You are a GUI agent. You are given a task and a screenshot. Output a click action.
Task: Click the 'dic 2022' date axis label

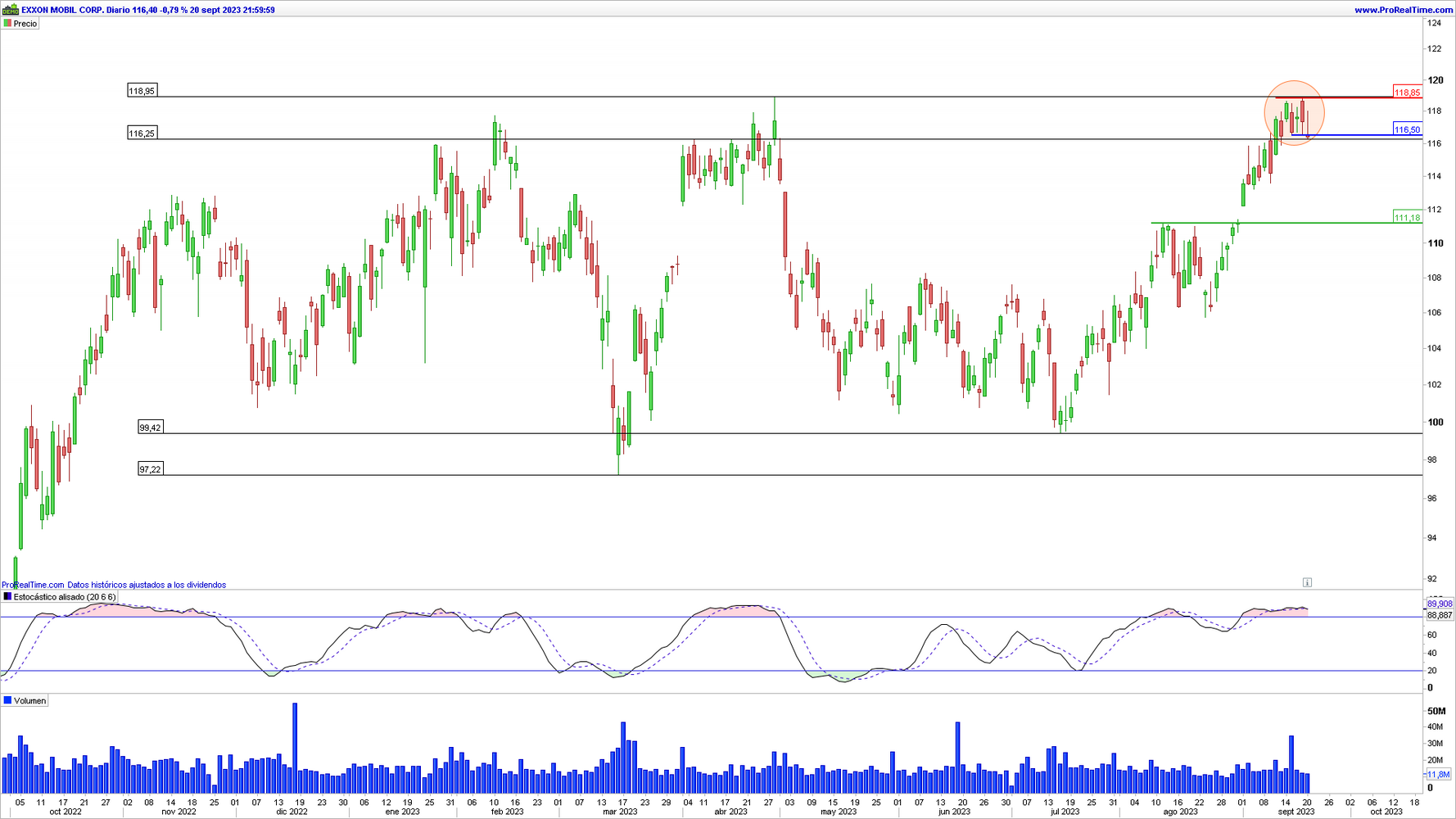[292, 812]
